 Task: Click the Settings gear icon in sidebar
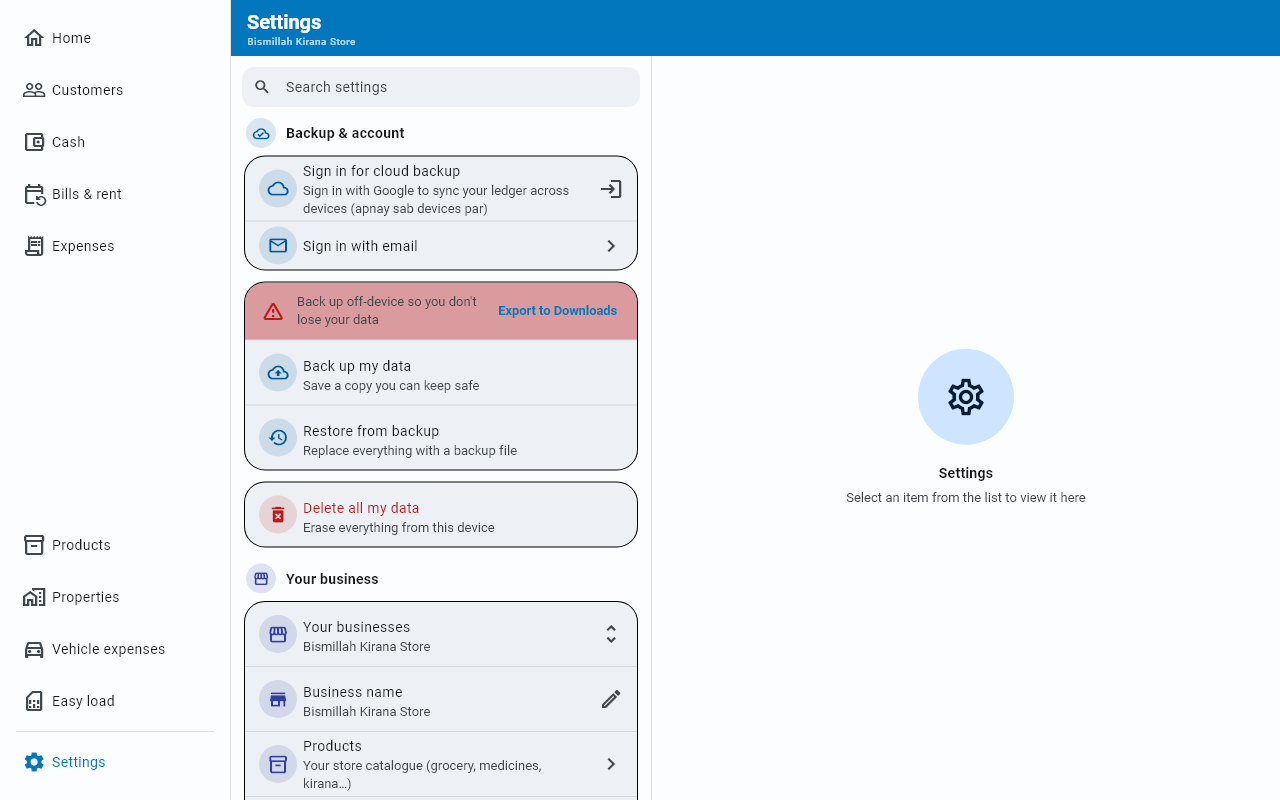tap(34, 762)
